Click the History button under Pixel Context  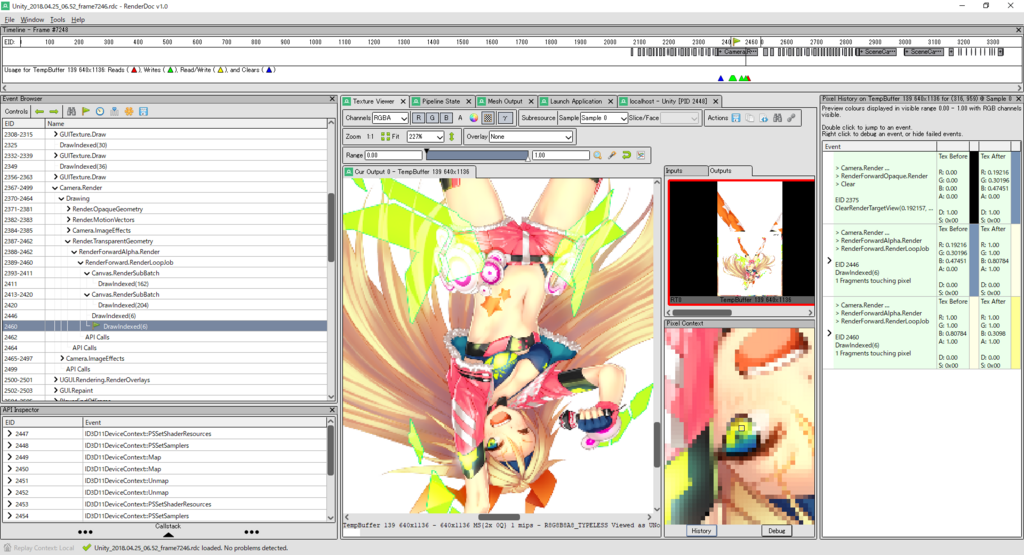[x=701, y=531]
